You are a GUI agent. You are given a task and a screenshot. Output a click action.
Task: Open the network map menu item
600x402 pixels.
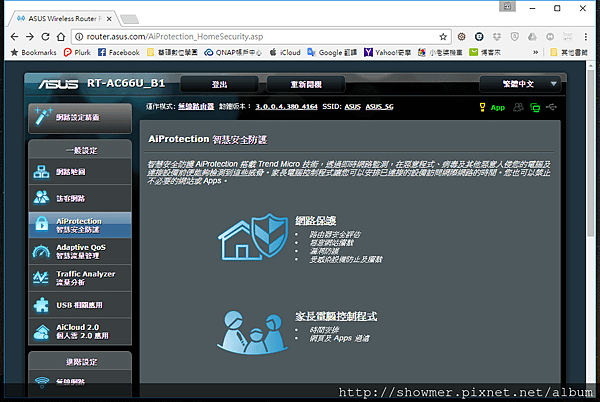tap(80, 172)
